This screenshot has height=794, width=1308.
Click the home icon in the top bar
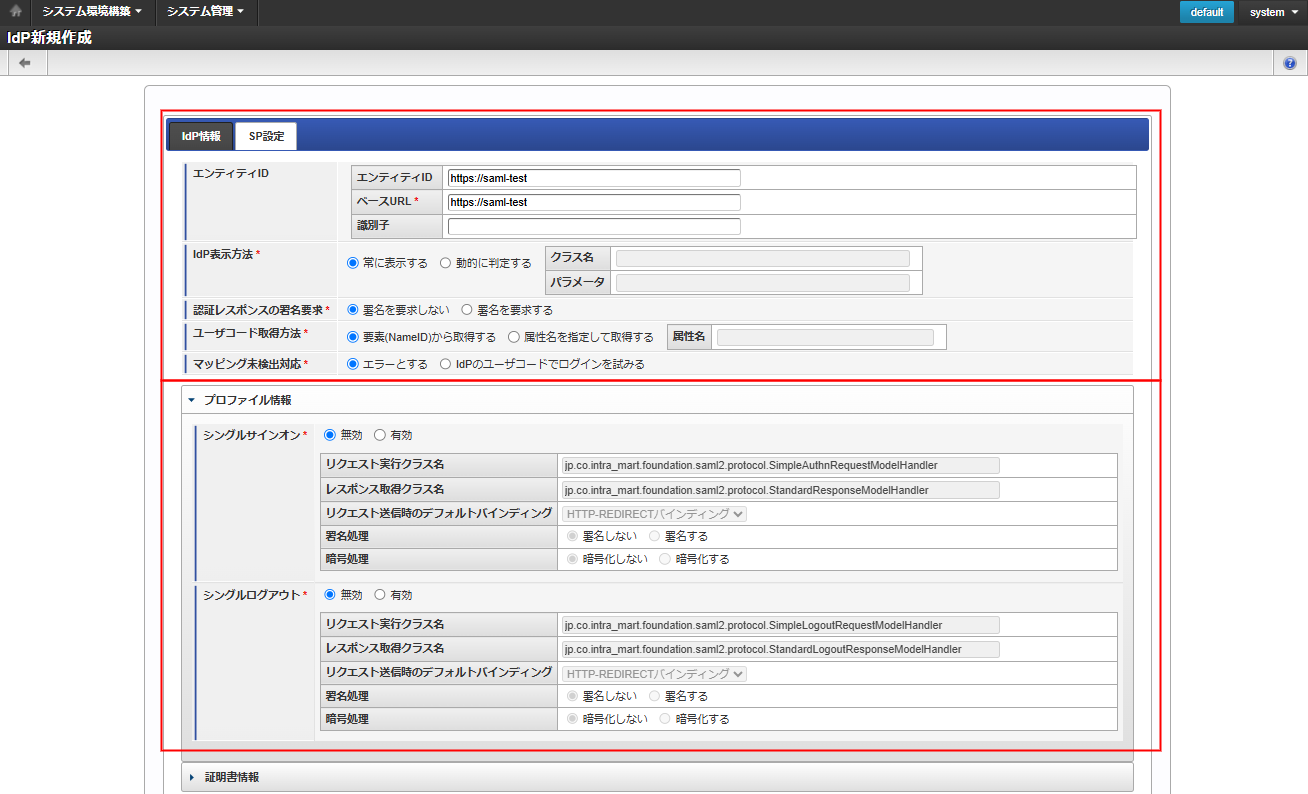pos(14,12)
